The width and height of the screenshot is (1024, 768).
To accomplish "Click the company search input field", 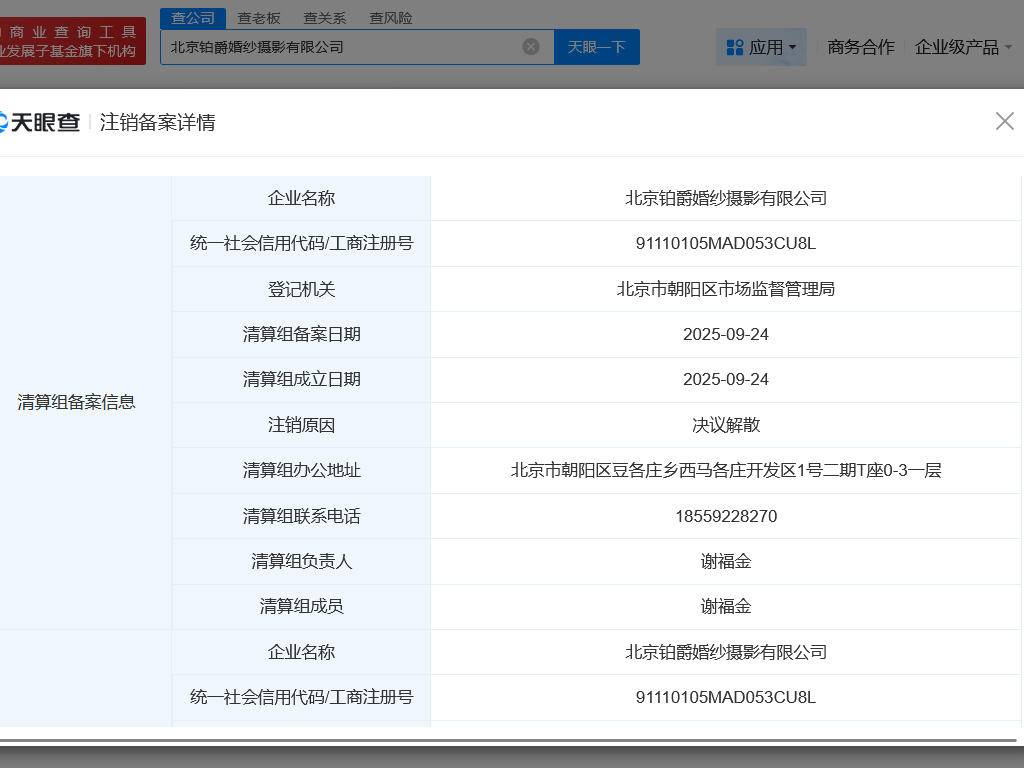I will click(340, 47).
